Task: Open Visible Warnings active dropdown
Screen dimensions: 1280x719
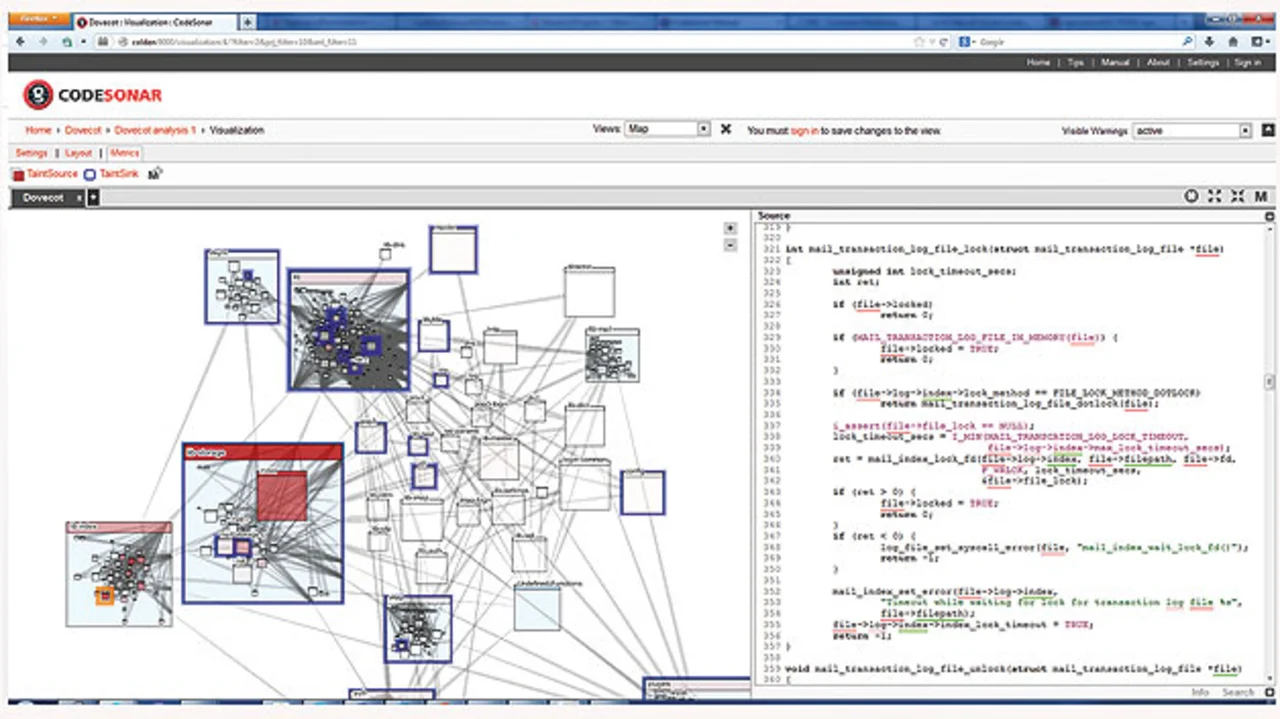Action: (1192, 131)
